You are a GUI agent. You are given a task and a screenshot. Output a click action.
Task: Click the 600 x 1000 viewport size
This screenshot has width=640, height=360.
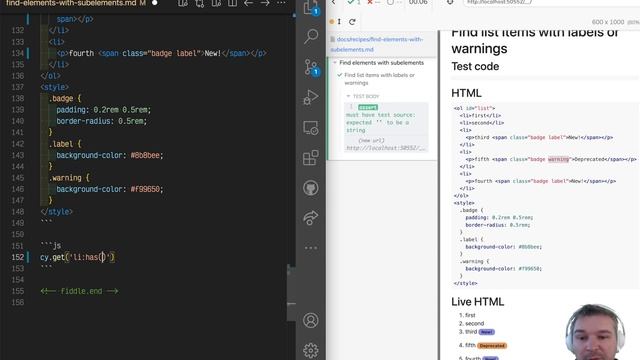tap(608, 22)
